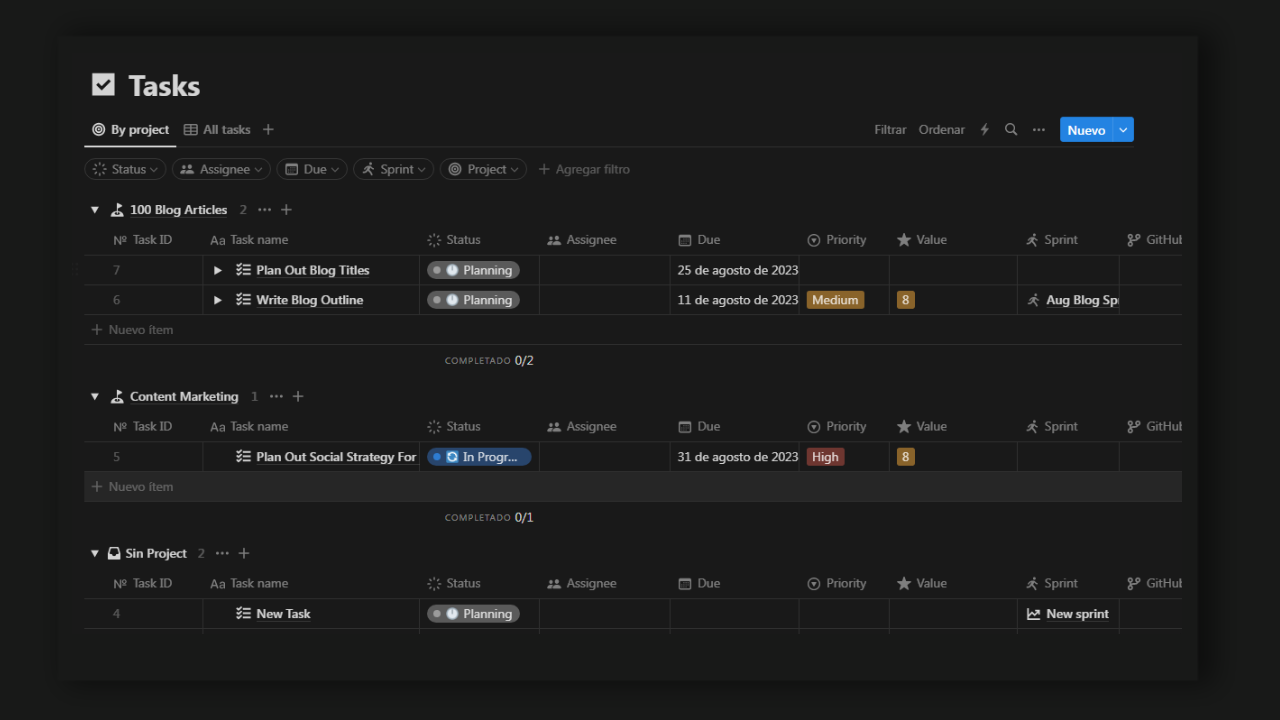Expand Plan Out Blog Titles subtasks
Image resolution: width=1280 pixels, height=720 pixels.
(x=218, y=270)
